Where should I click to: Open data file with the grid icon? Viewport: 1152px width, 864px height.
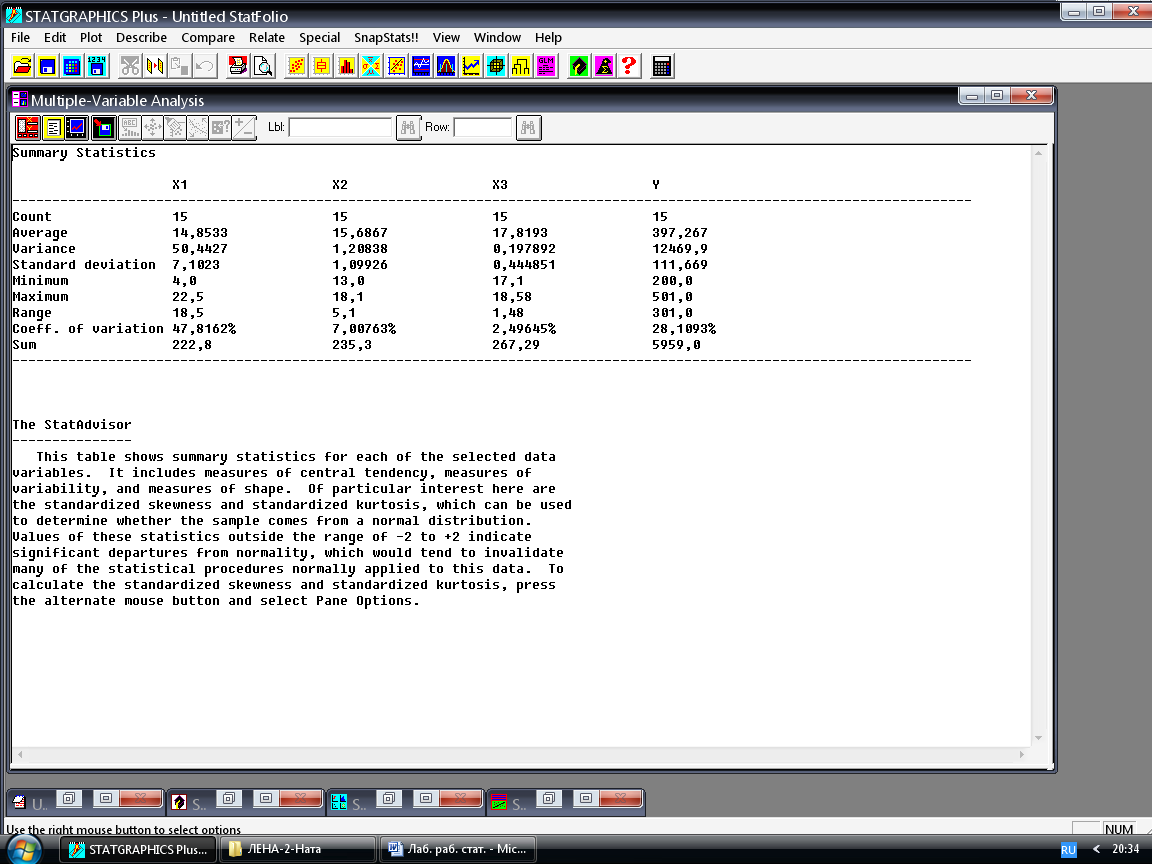(72, 66)
